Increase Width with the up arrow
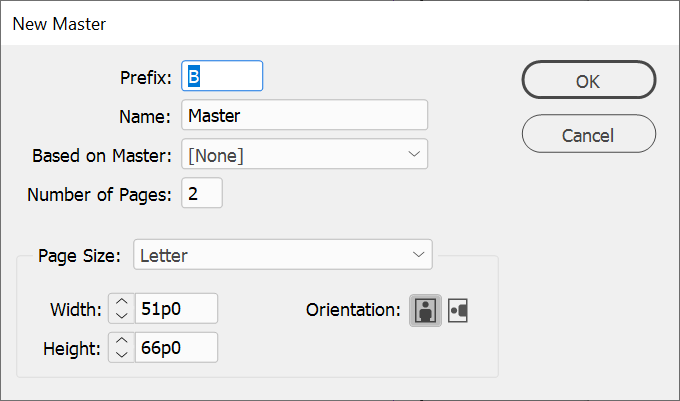 121,302
